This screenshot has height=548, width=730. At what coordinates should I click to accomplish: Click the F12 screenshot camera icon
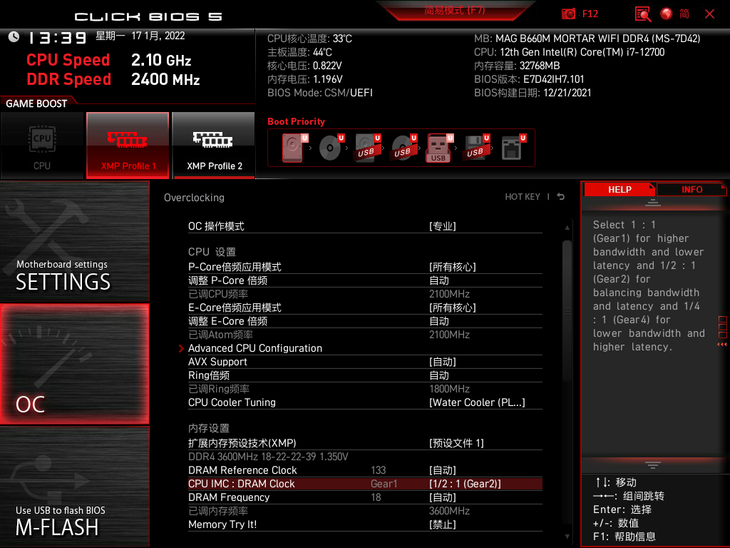click(569, 14)
